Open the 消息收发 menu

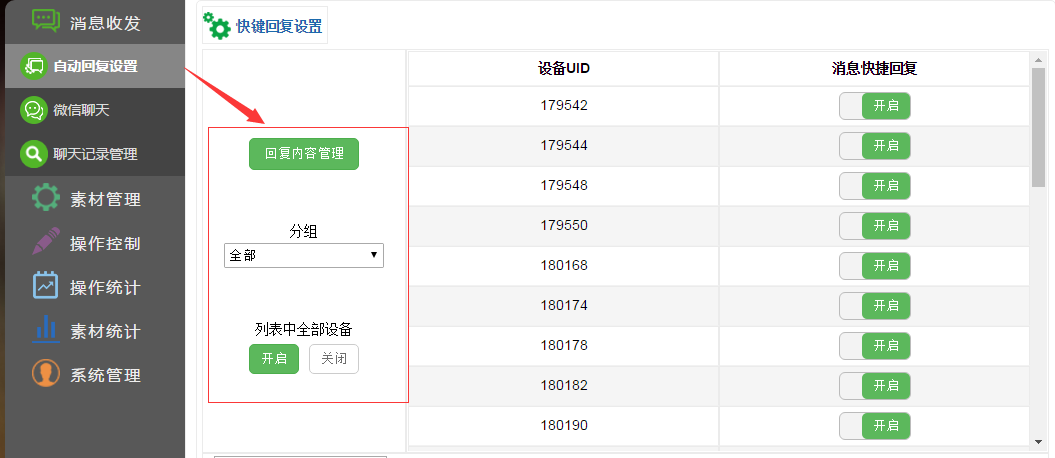[95, 22]
